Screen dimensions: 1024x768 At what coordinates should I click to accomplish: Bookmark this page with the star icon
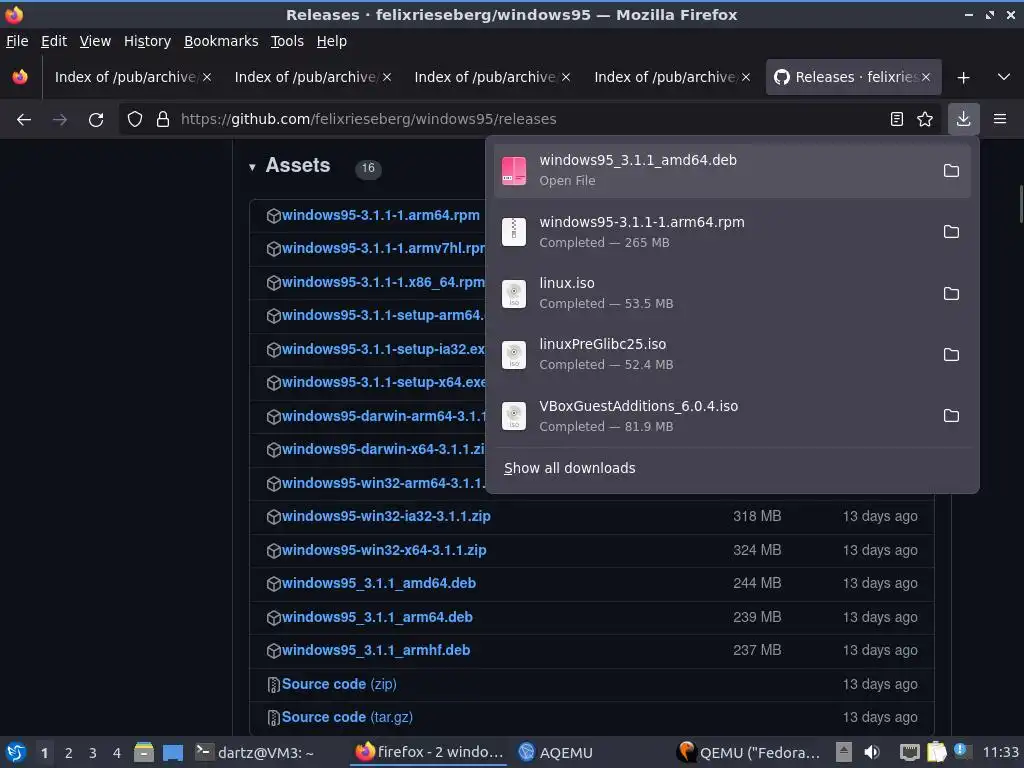pos(925,120)
